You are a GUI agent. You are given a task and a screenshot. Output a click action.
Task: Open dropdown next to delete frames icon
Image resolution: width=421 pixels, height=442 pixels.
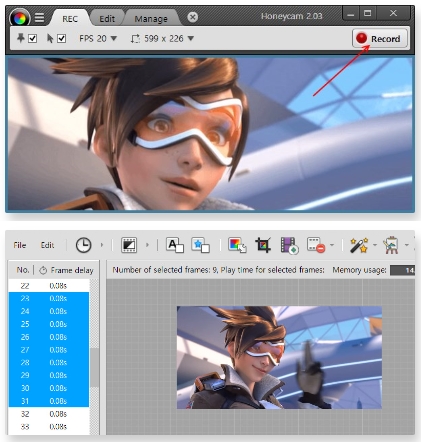point(332,245)
